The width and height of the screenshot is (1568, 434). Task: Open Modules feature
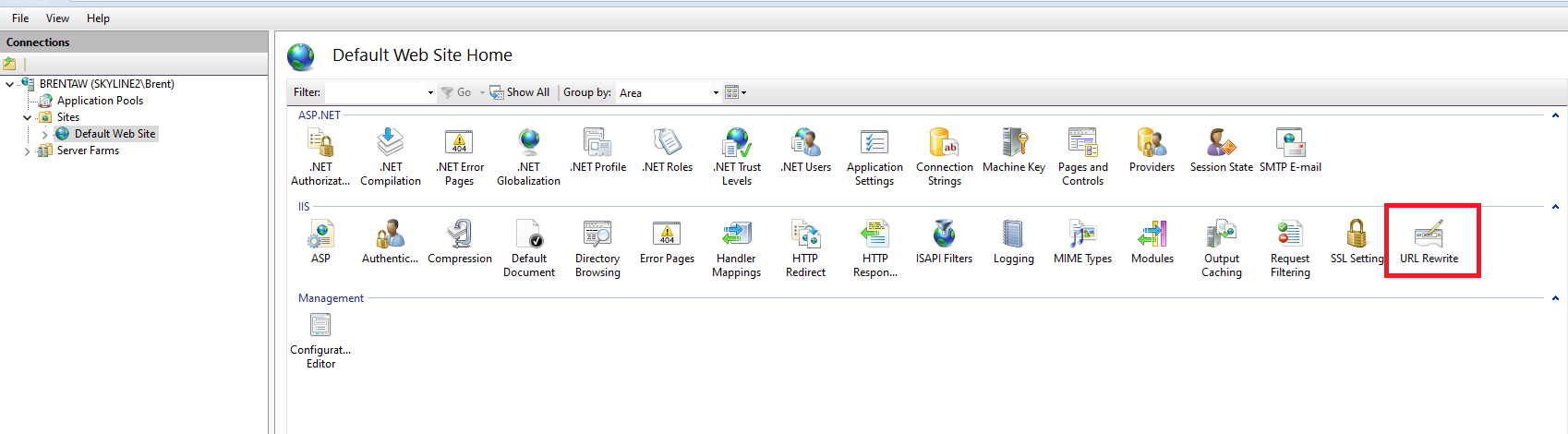[1152, 242]
